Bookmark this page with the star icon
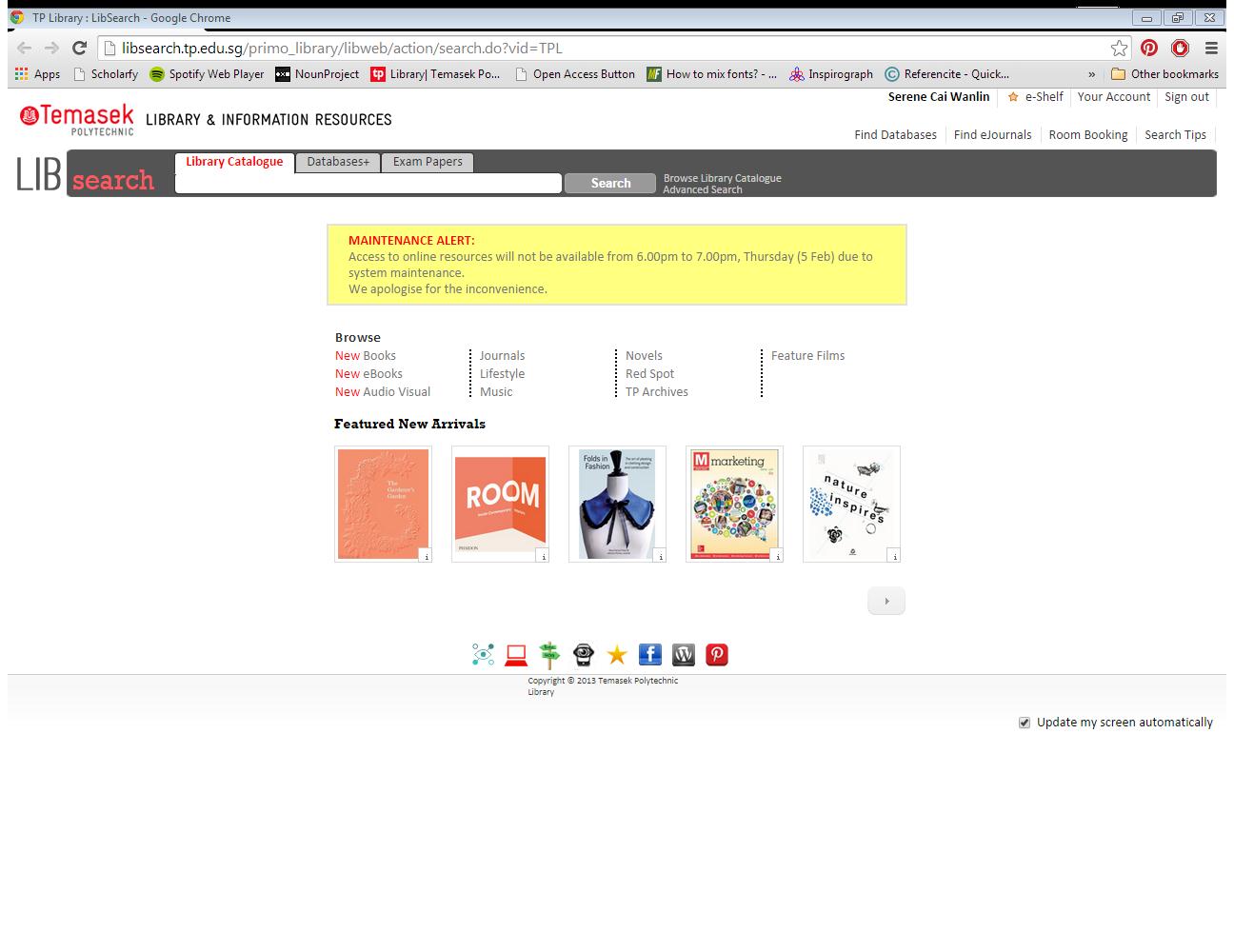 [1119, 48]
